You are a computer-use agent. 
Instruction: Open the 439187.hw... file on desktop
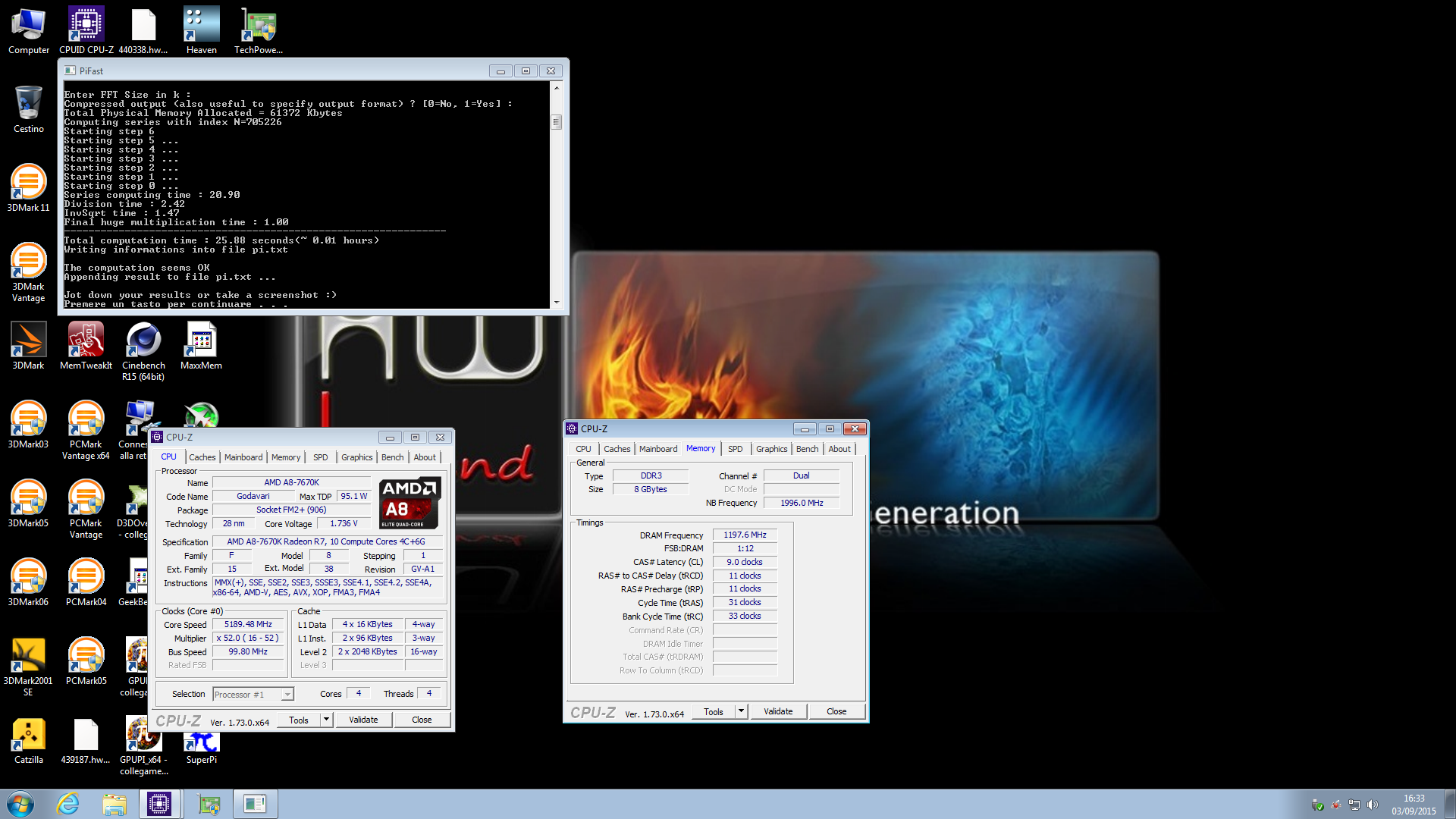[86, 741]
